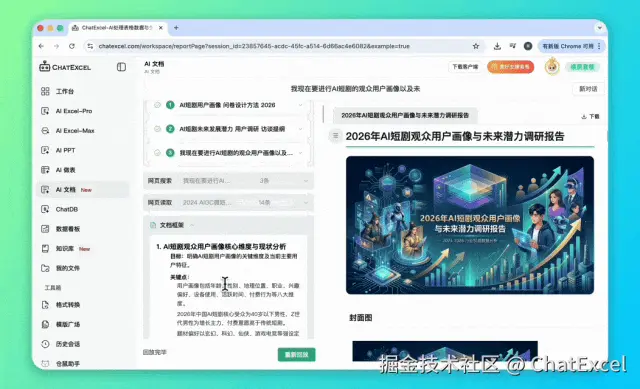Open a new browser tab
The height and width of the screenshot is (389, 640).
176,28
